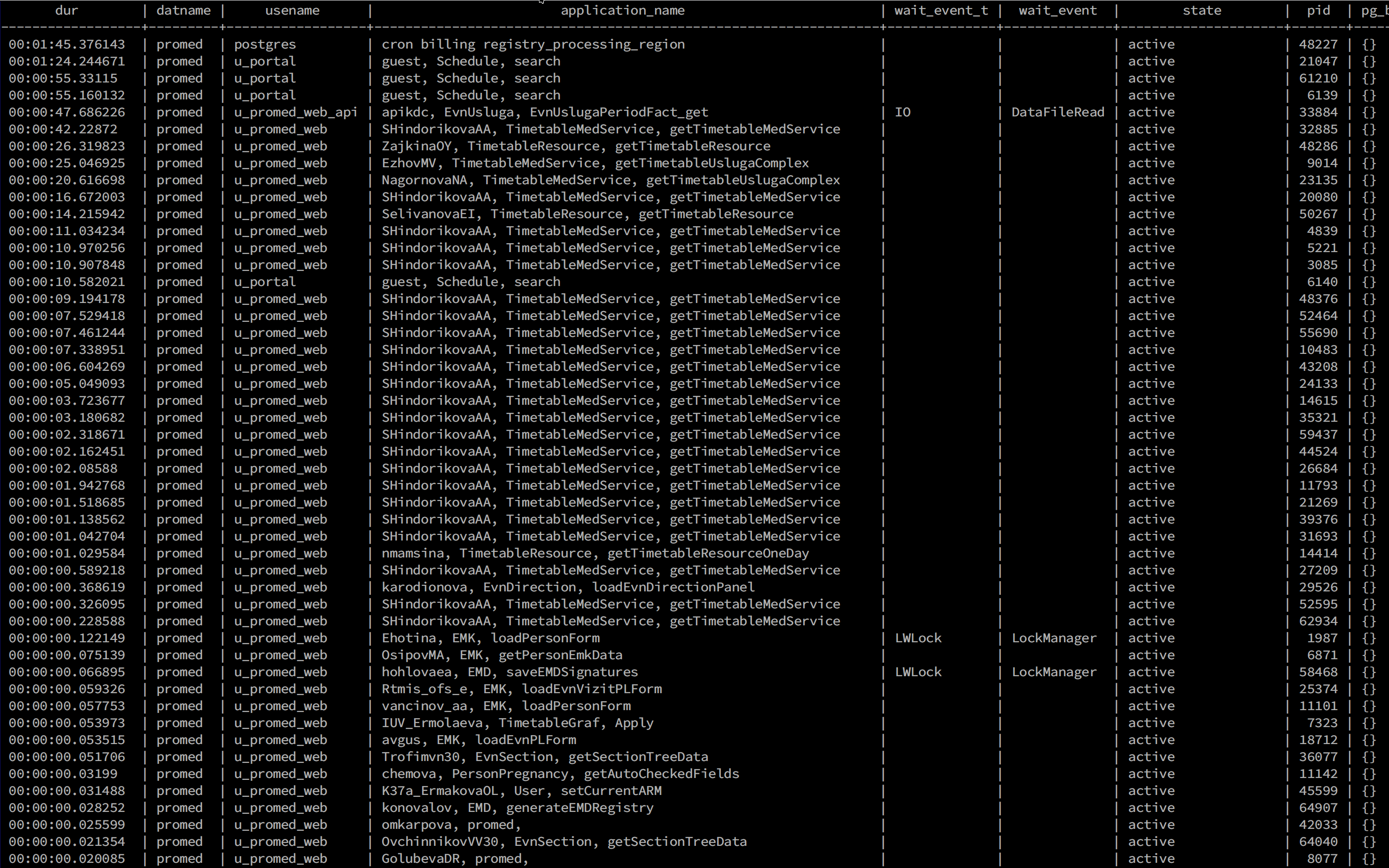Click pid value 61210
This screenshot has width=1389, height=868.
pos(1318,78)
